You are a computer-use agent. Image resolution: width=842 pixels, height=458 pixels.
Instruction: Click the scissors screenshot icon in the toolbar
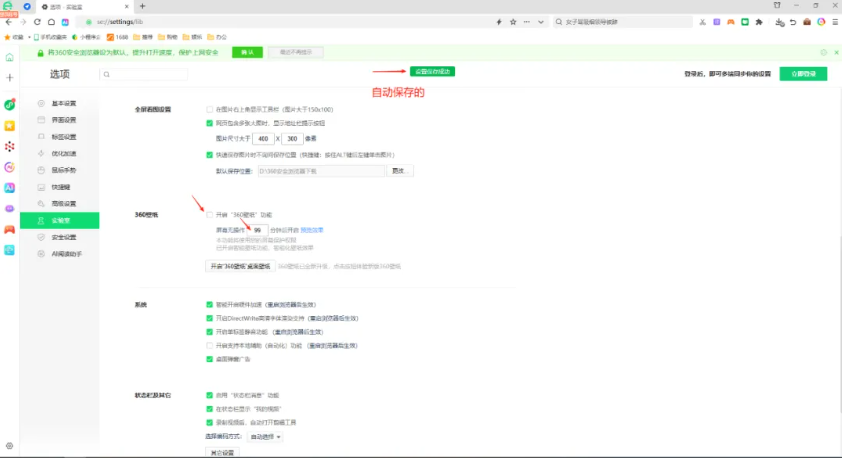click(x=702, y=22)
